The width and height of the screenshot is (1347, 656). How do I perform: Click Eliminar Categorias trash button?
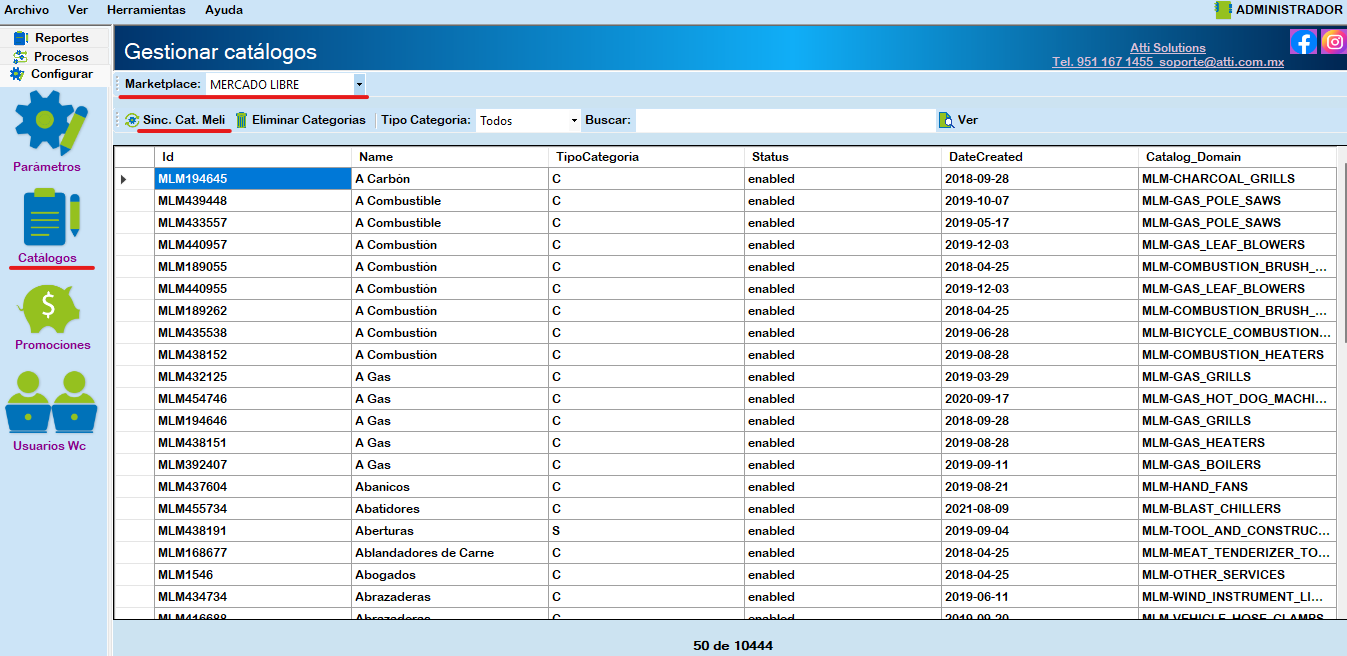(301, 120)
